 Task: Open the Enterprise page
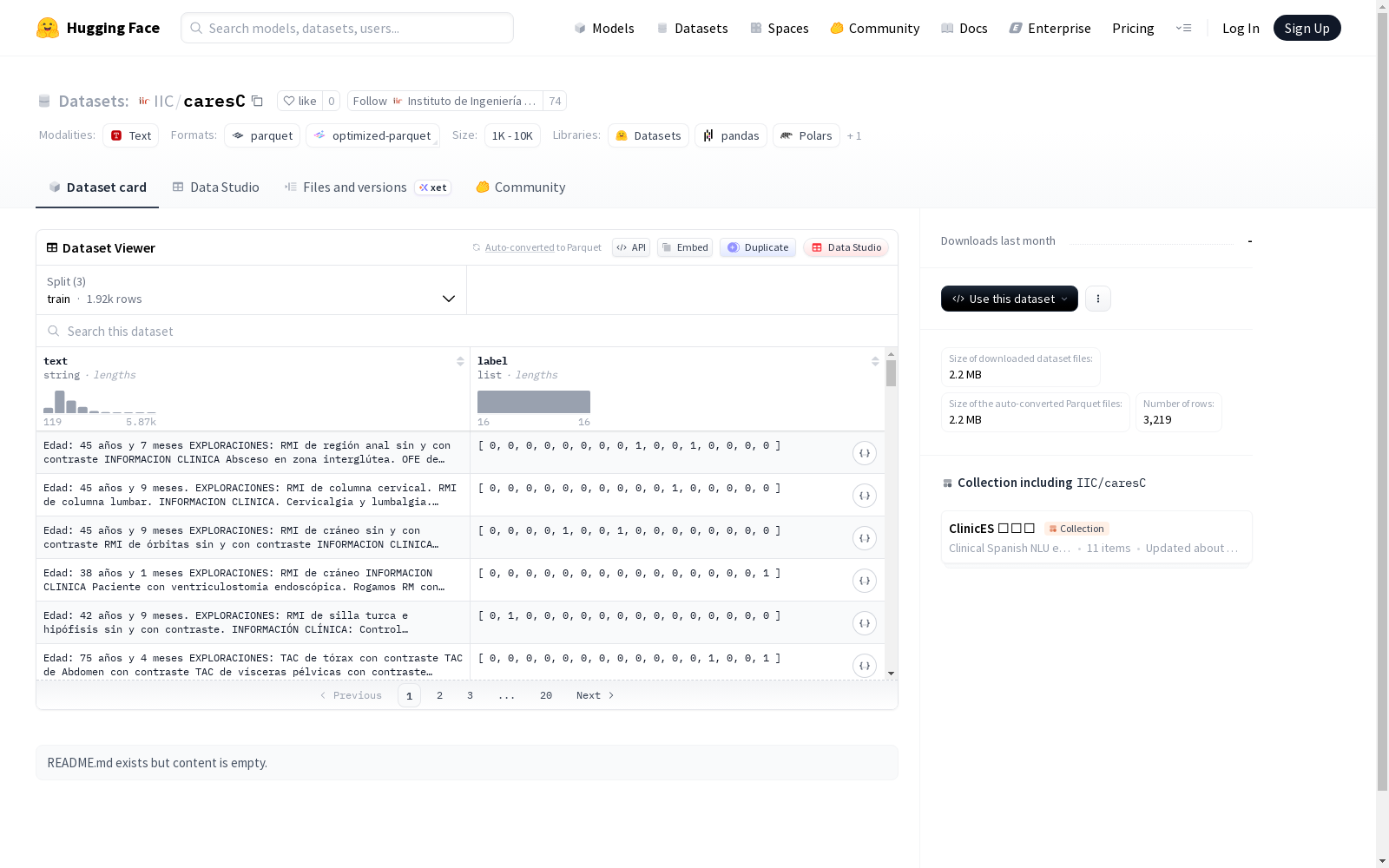[x=1050, y=28]
